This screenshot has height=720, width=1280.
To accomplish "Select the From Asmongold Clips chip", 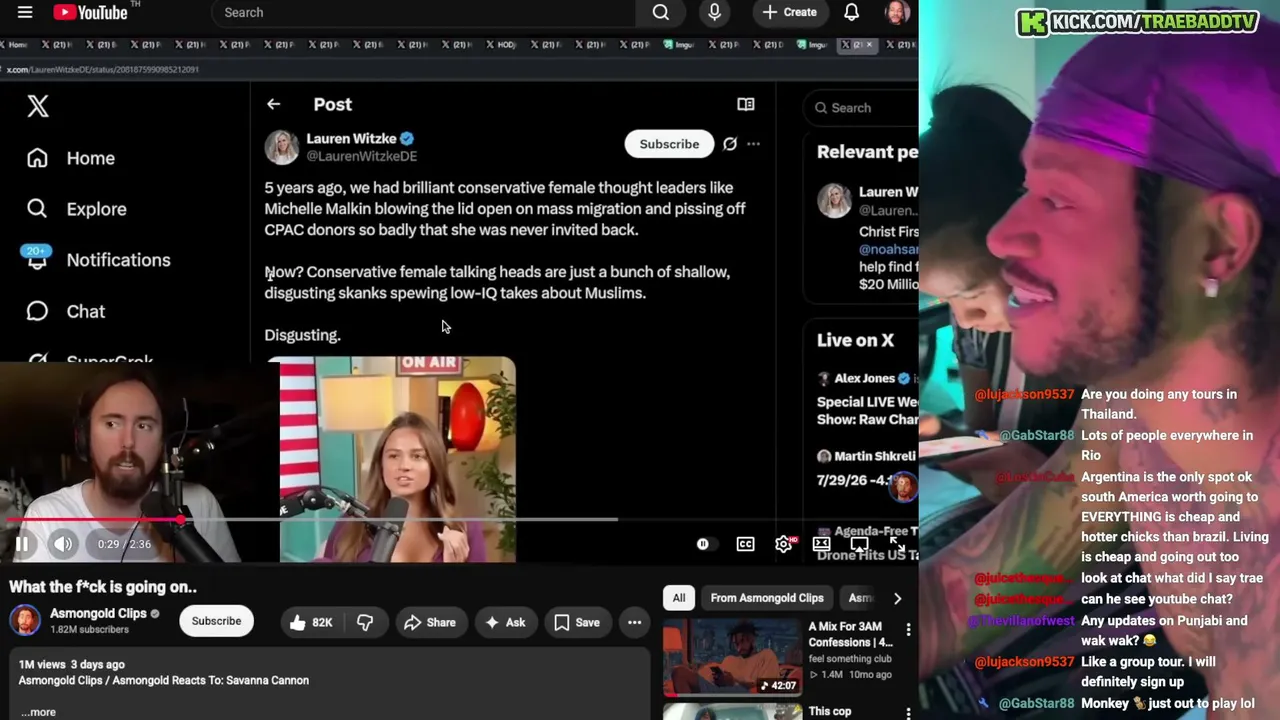I will pos(767,598).
